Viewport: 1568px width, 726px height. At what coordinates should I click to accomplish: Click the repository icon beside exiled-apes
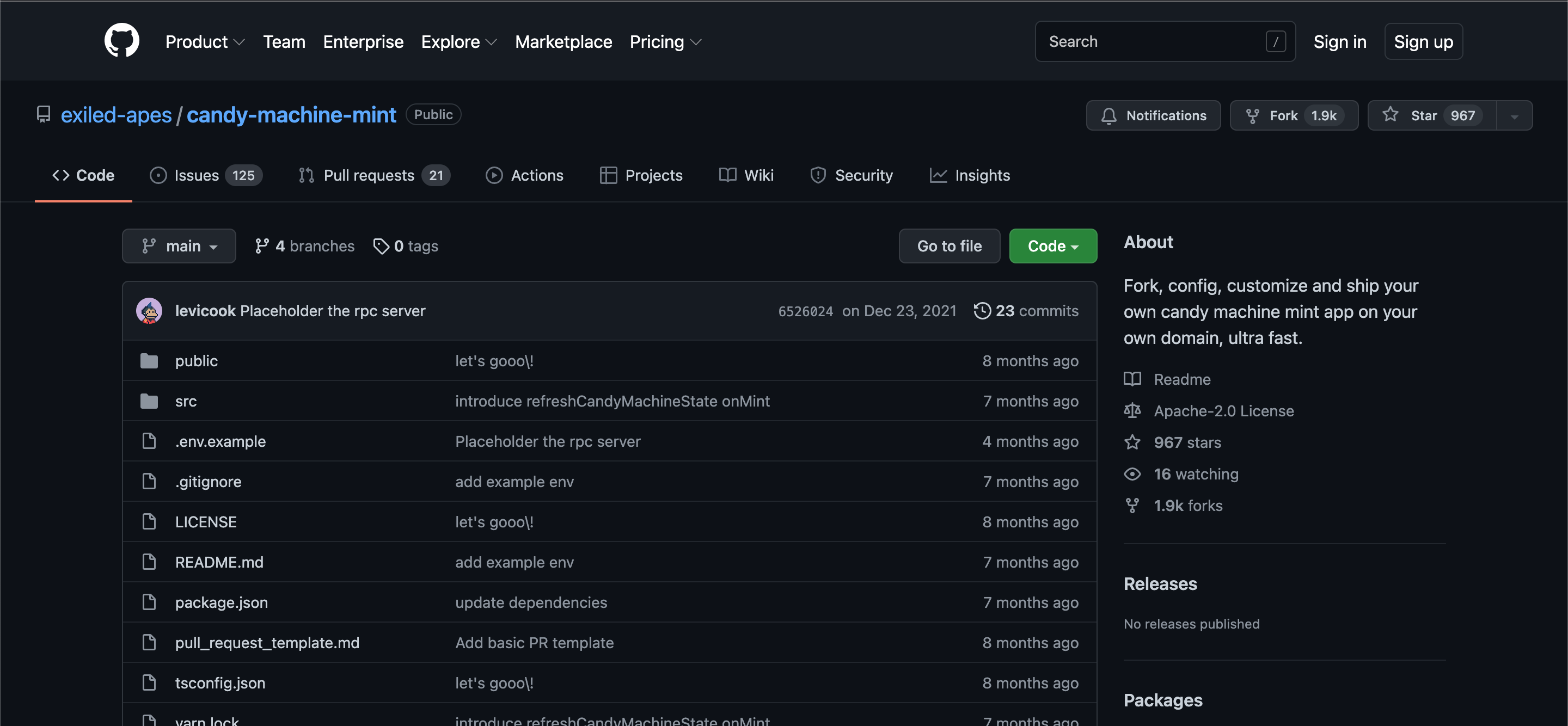click(43, 114)
